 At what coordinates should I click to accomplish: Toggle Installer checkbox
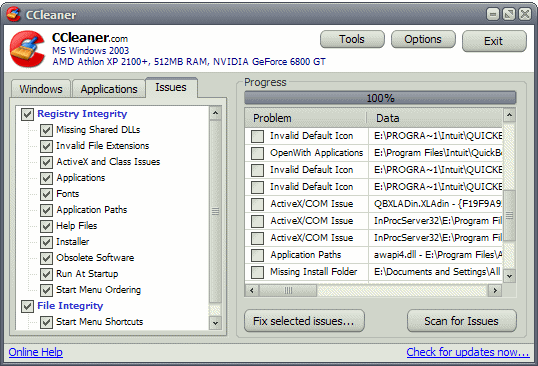pyautogui.click(x=46, y=242)
